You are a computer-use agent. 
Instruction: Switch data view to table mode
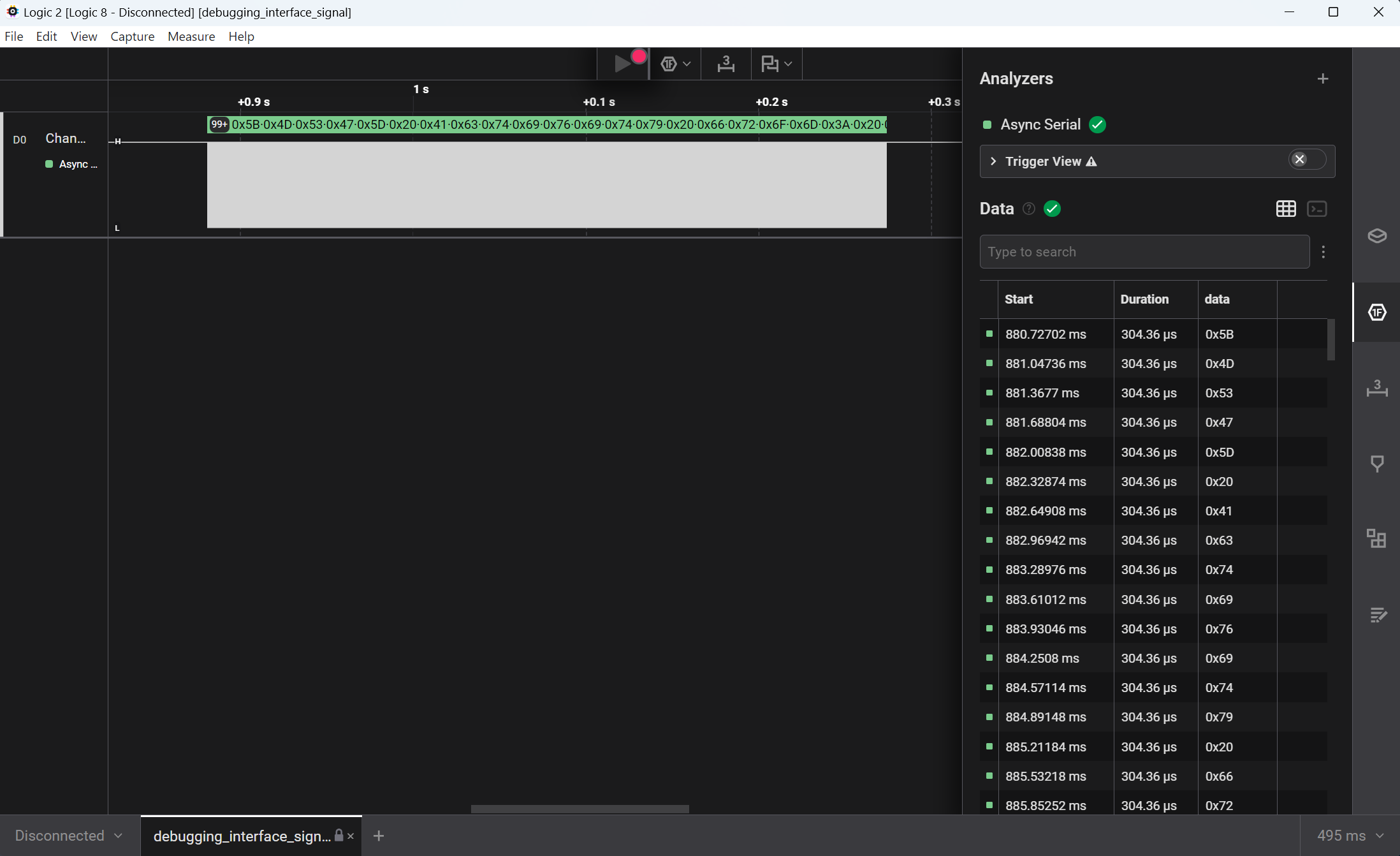pyautogui.click(x=1286, y=209)
